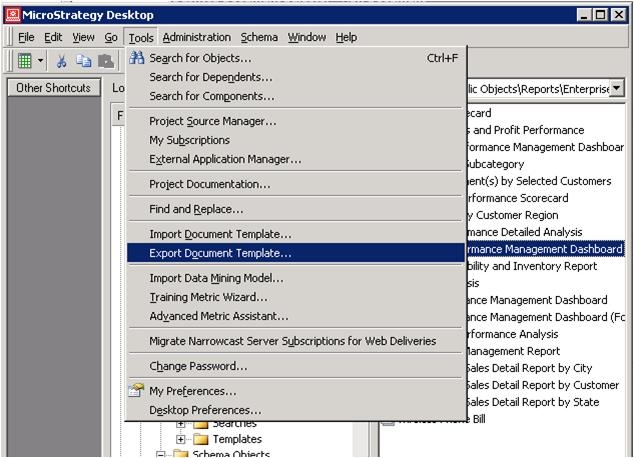Screen dimensions: 634x458
Task: Click the My Preferences menu icon
Action: click(137, 391)
